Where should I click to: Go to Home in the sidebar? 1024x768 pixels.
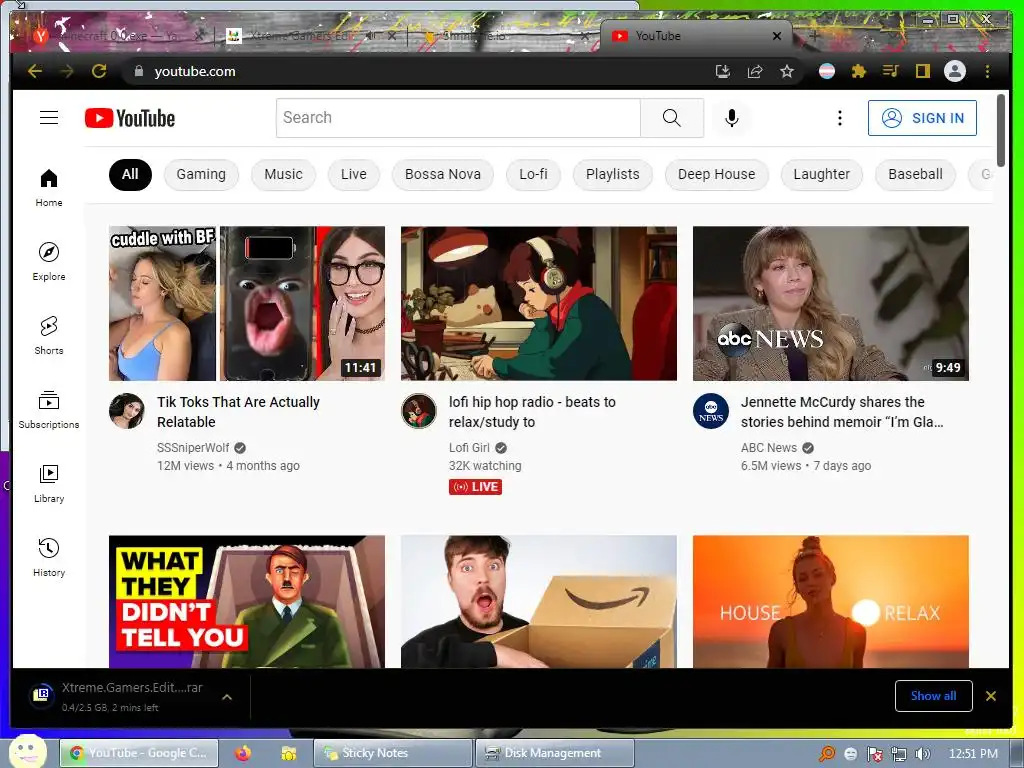(49, 188)
